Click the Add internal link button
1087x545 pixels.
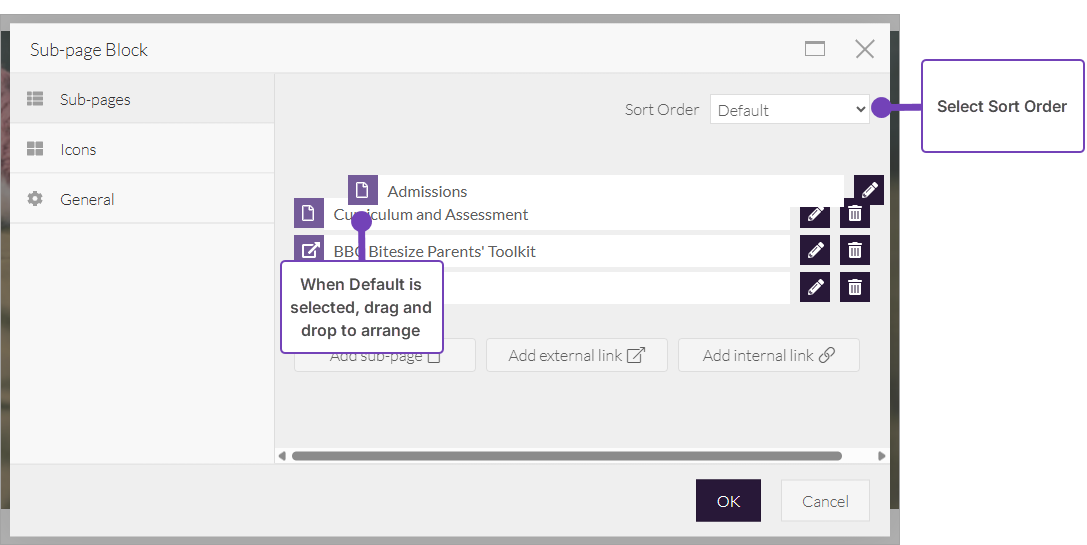[768, 355]
